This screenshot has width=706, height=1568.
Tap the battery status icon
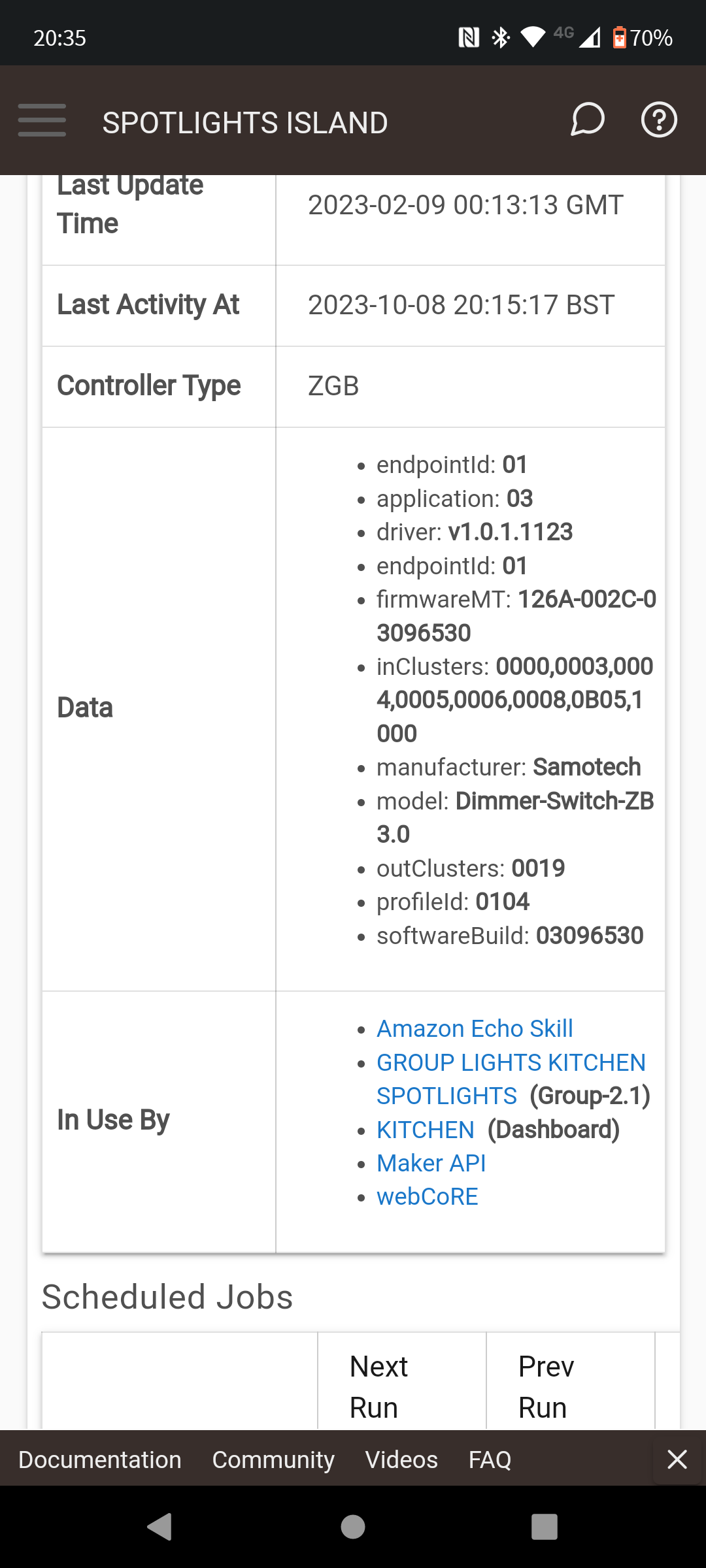pyautogui.click(x=618, y=38)
